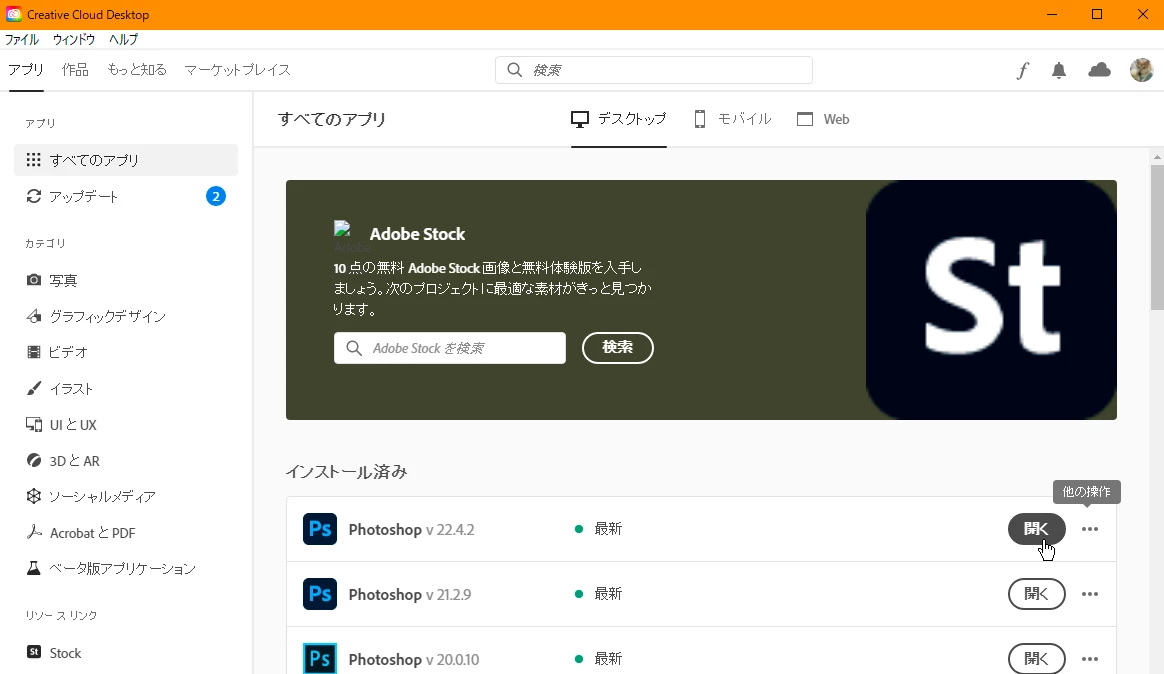Switch to the 作品 tab

click(75, 70)
